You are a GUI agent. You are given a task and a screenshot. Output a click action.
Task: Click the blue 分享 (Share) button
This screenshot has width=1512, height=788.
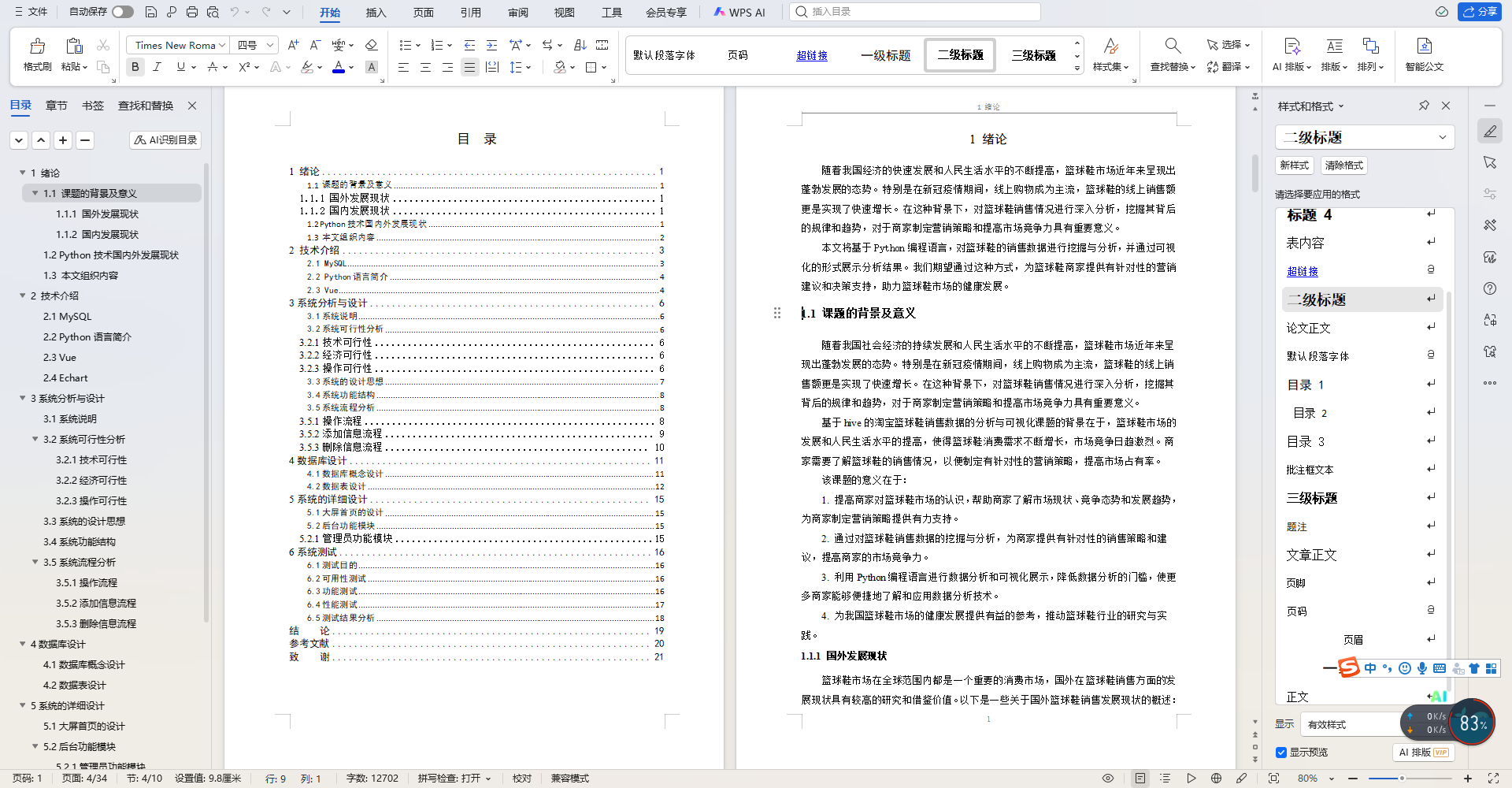[1480, 12]
